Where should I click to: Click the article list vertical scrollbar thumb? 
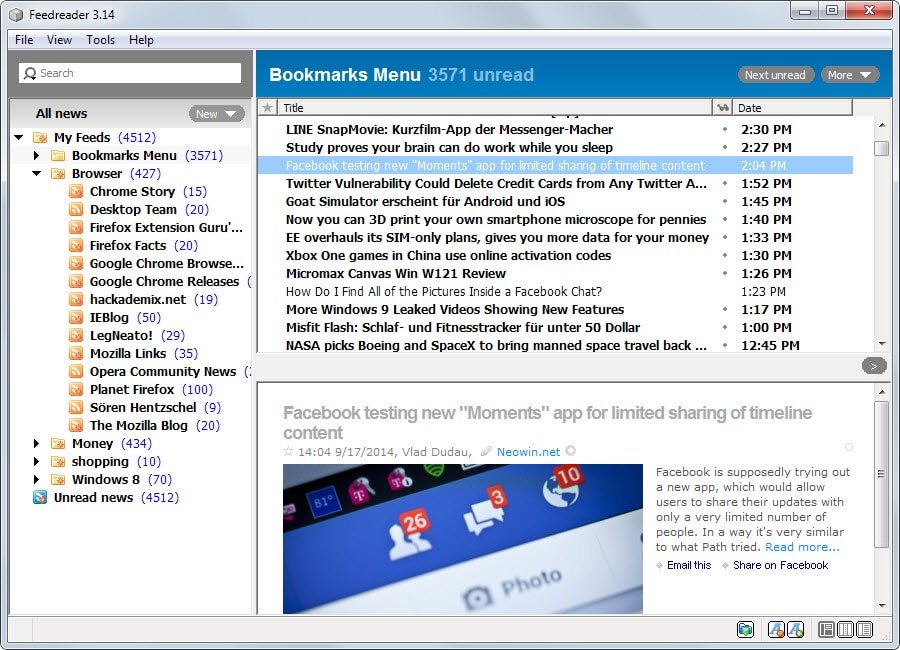[x=881, y=148]
